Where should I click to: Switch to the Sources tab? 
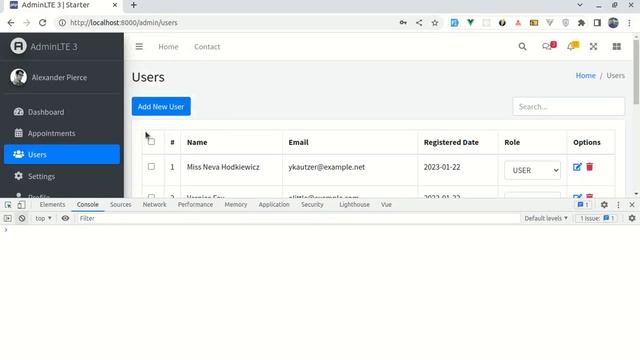tap(120, 204)
